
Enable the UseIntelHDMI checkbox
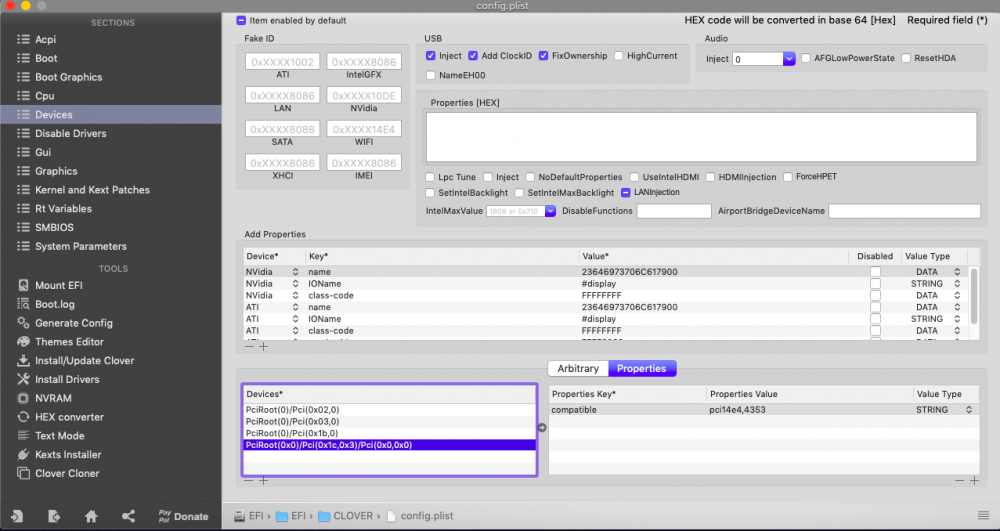634,177
